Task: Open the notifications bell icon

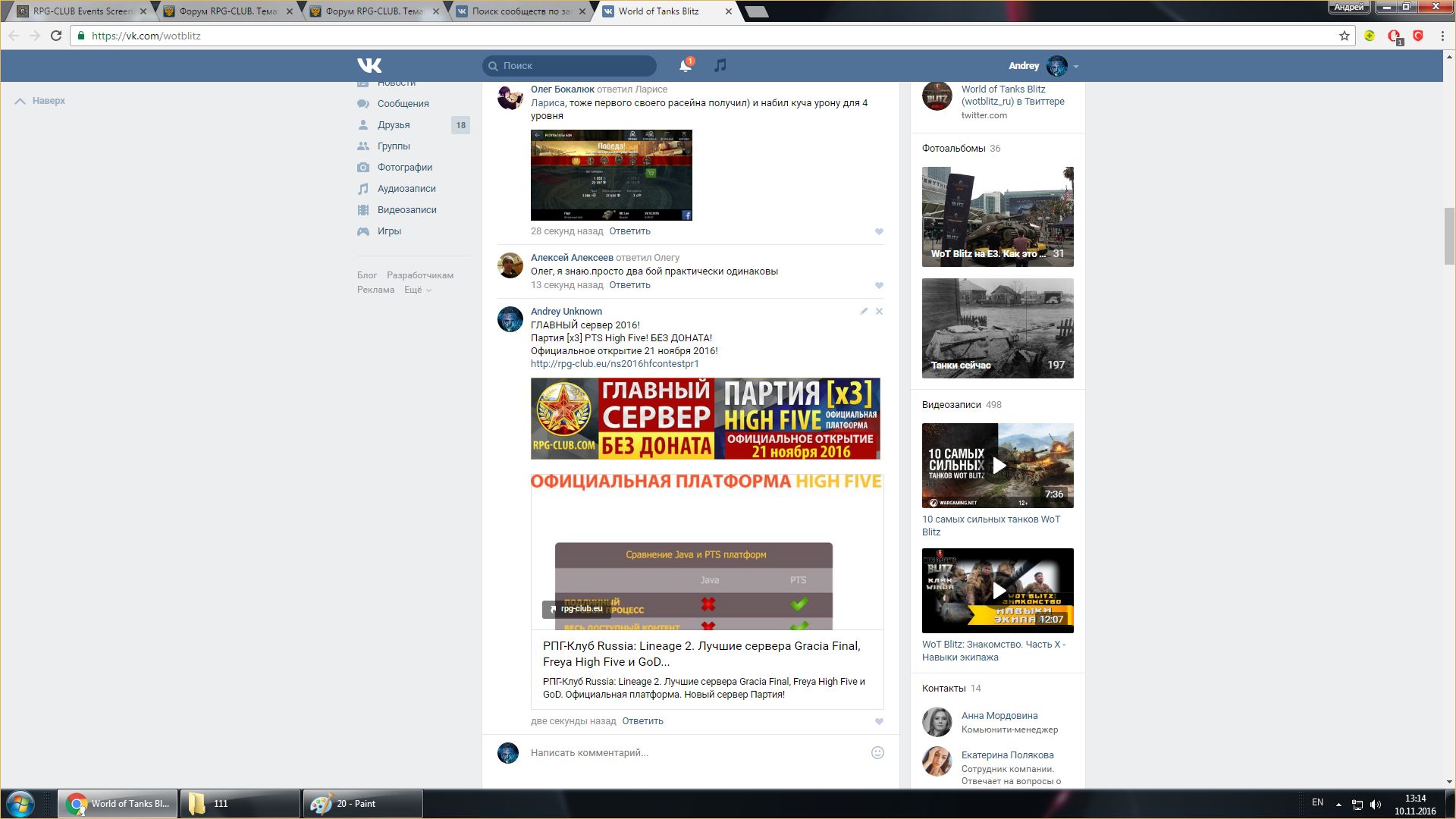Action: pos(686,65)
